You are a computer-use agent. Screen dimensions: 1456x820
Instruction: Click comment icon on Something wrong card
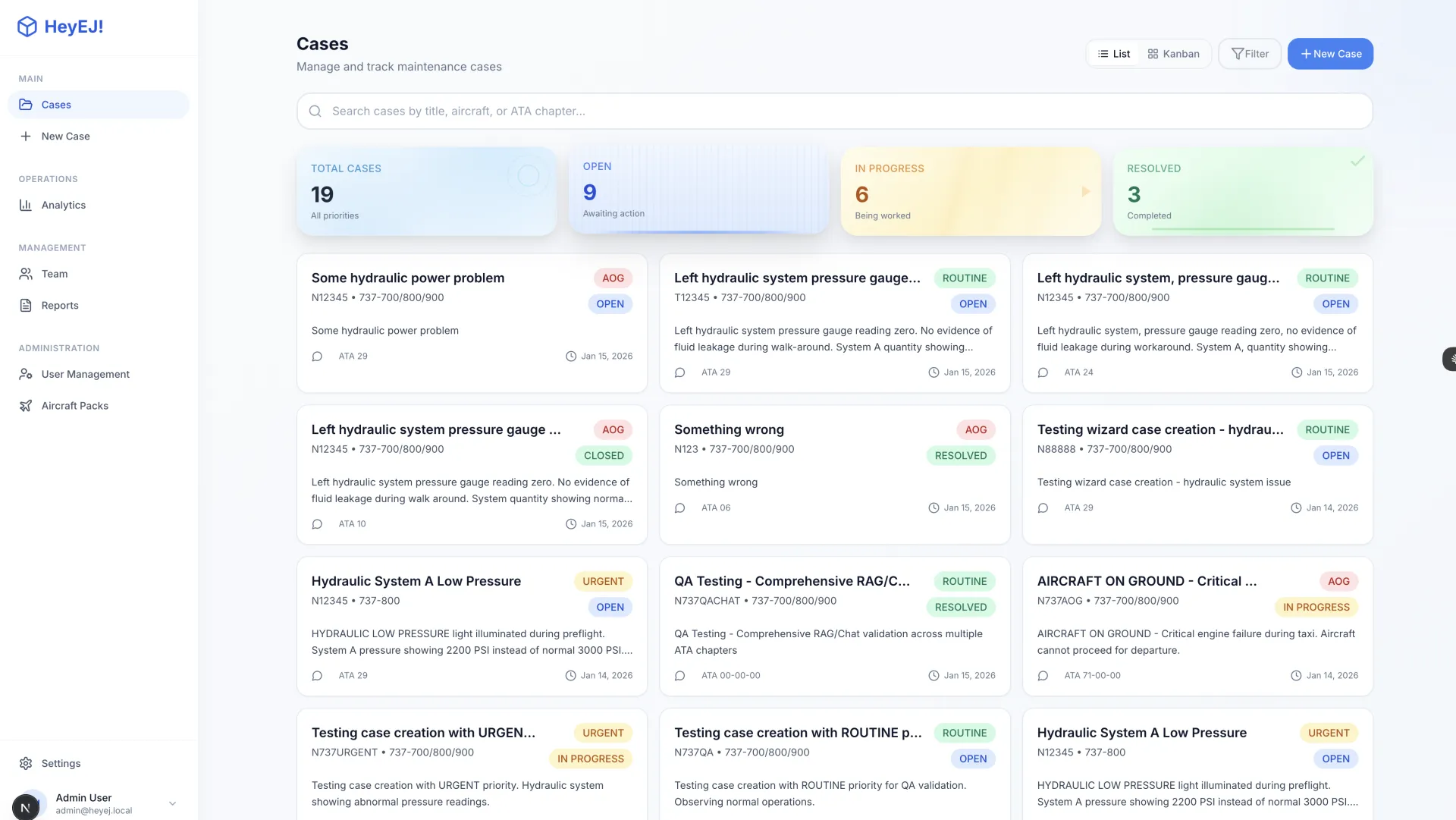(x=679, y=508)
